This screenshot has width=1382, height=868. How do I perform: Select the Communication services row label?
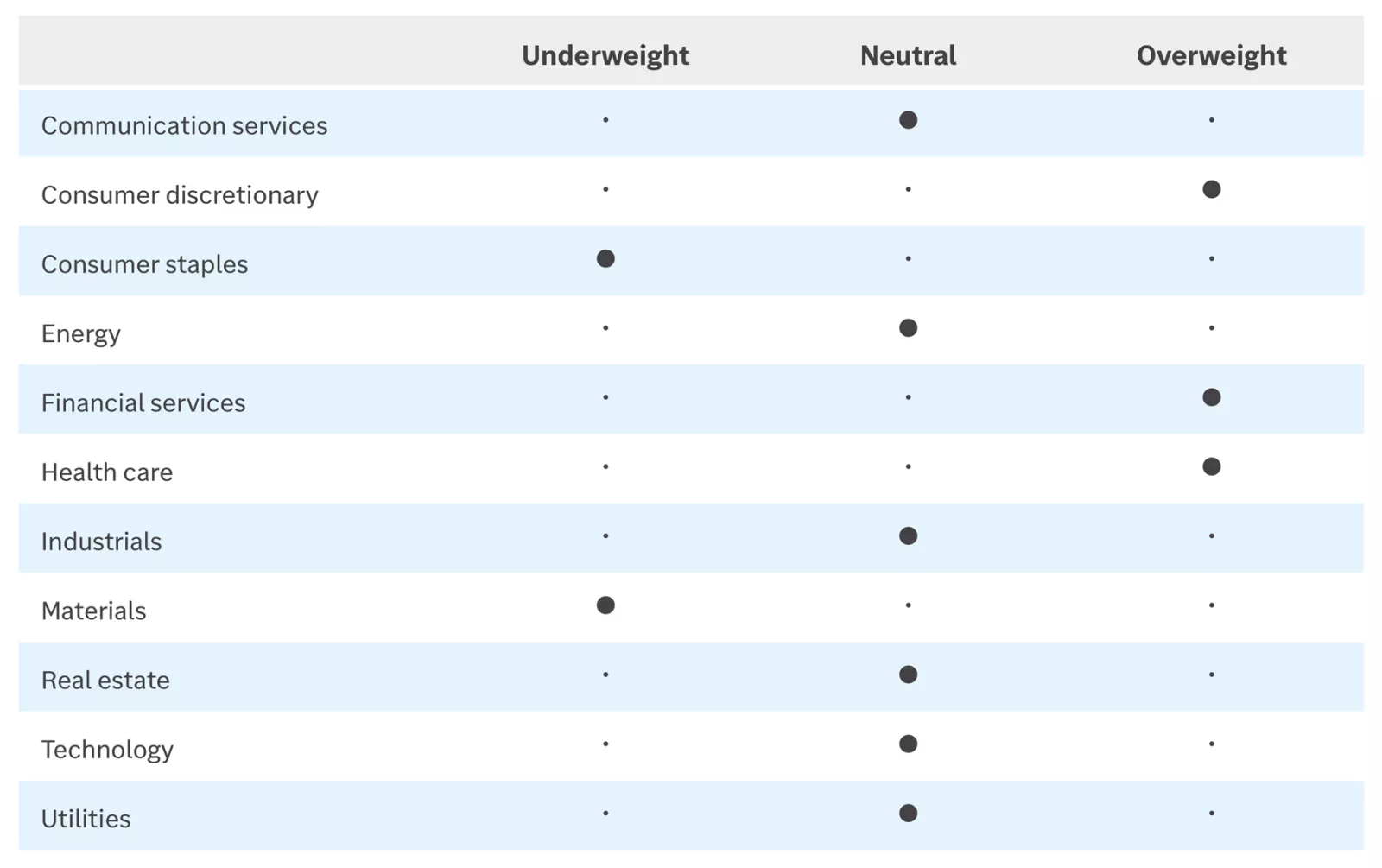pos(184,125)
